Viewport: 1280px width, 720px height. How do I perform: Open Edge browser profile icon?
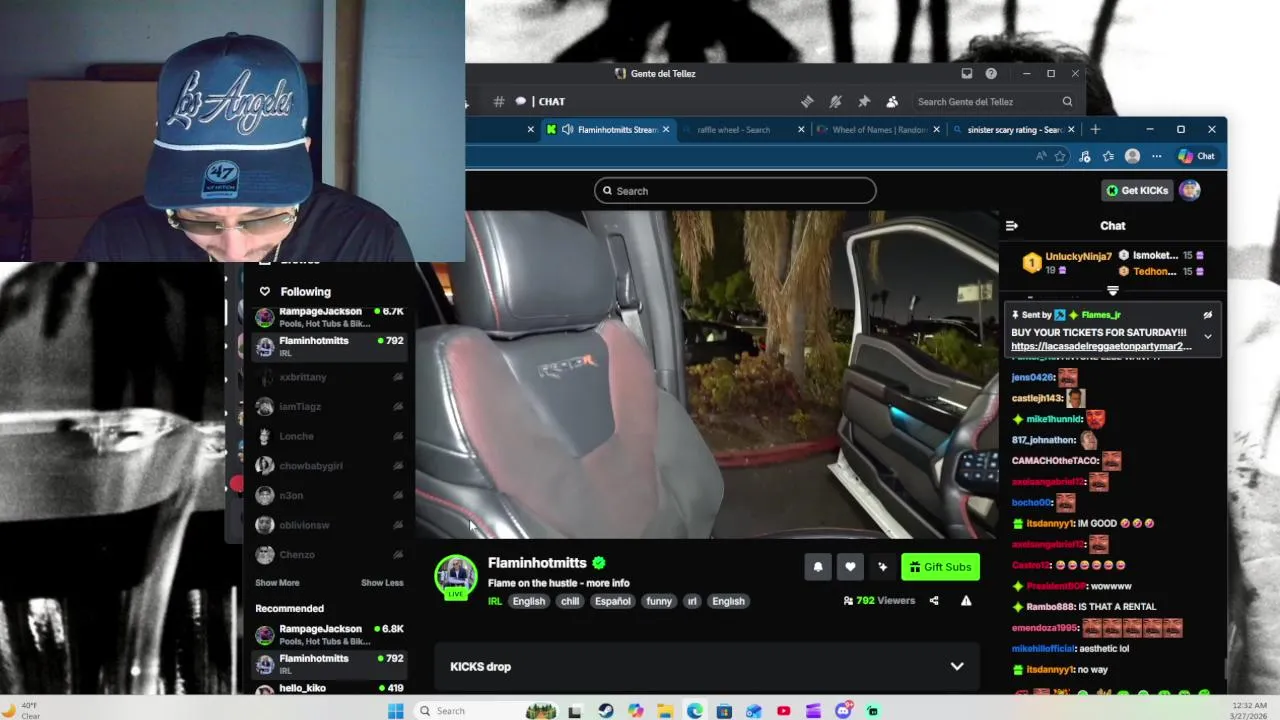click(x=1132, y=156)
